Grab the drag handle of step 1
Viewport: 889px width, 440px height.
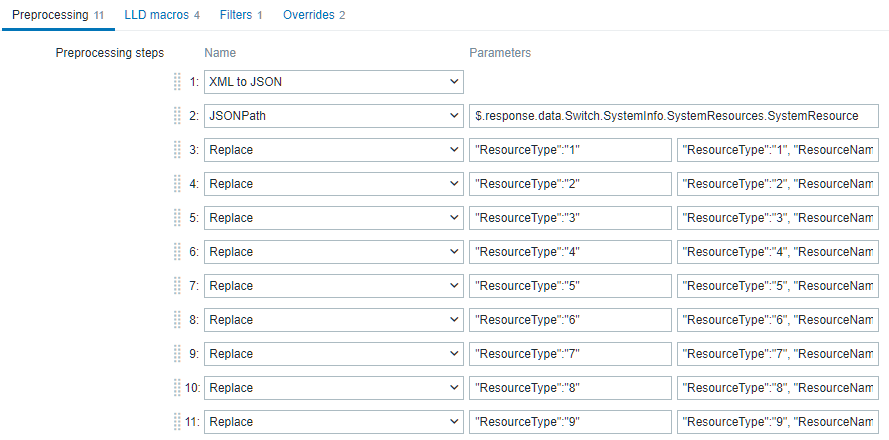coord(178,82)
